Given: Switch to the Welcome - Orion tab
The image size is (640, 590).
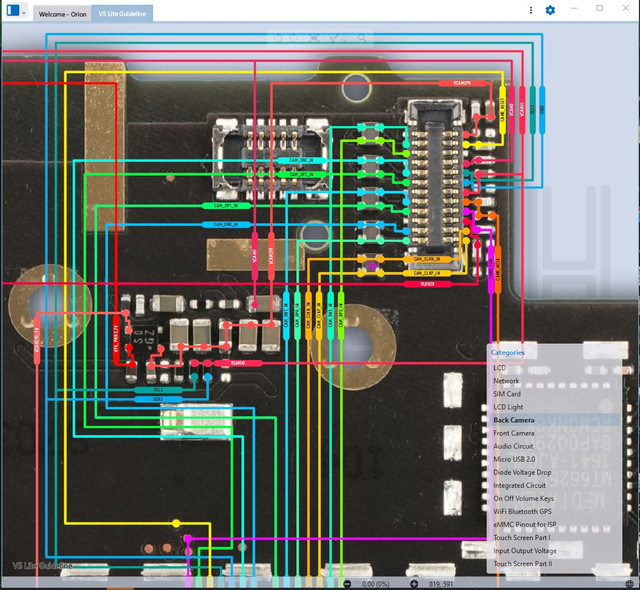Looking at the screenshot, I should [62, 14].
